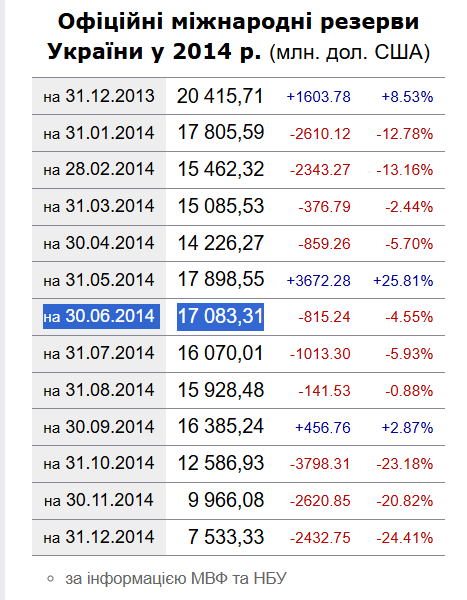Click the title 'Офіційні міжнародні резерви України'
The width and height of the screenshot is (467, 600).
tap(238, 36)
